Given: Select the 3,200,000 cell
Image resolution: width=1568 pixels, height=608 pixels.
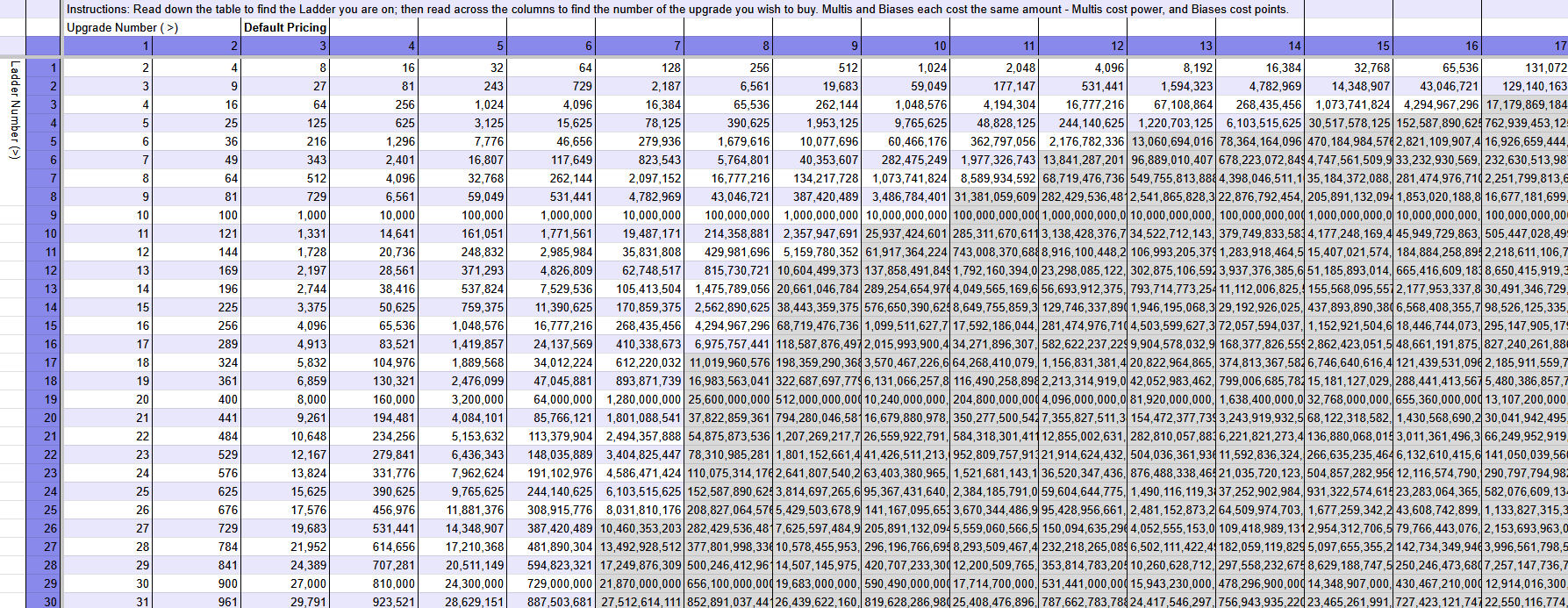Looking at the screenshot, I should (462, 399).
